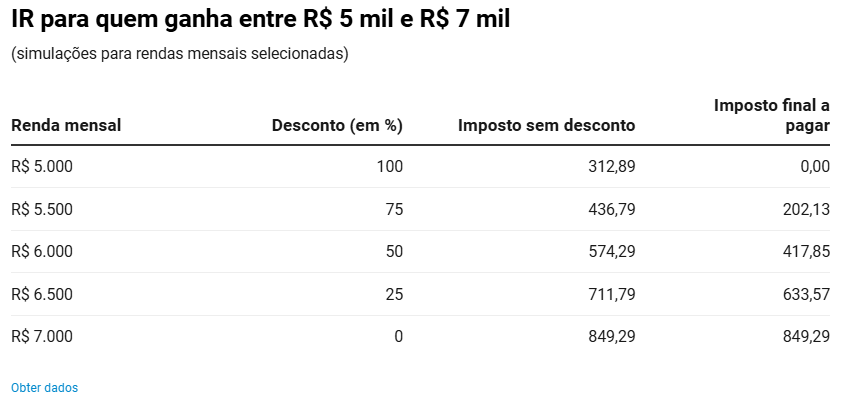Click the 417,85 final tax cell
853x400 pixels.
(806, 251)
